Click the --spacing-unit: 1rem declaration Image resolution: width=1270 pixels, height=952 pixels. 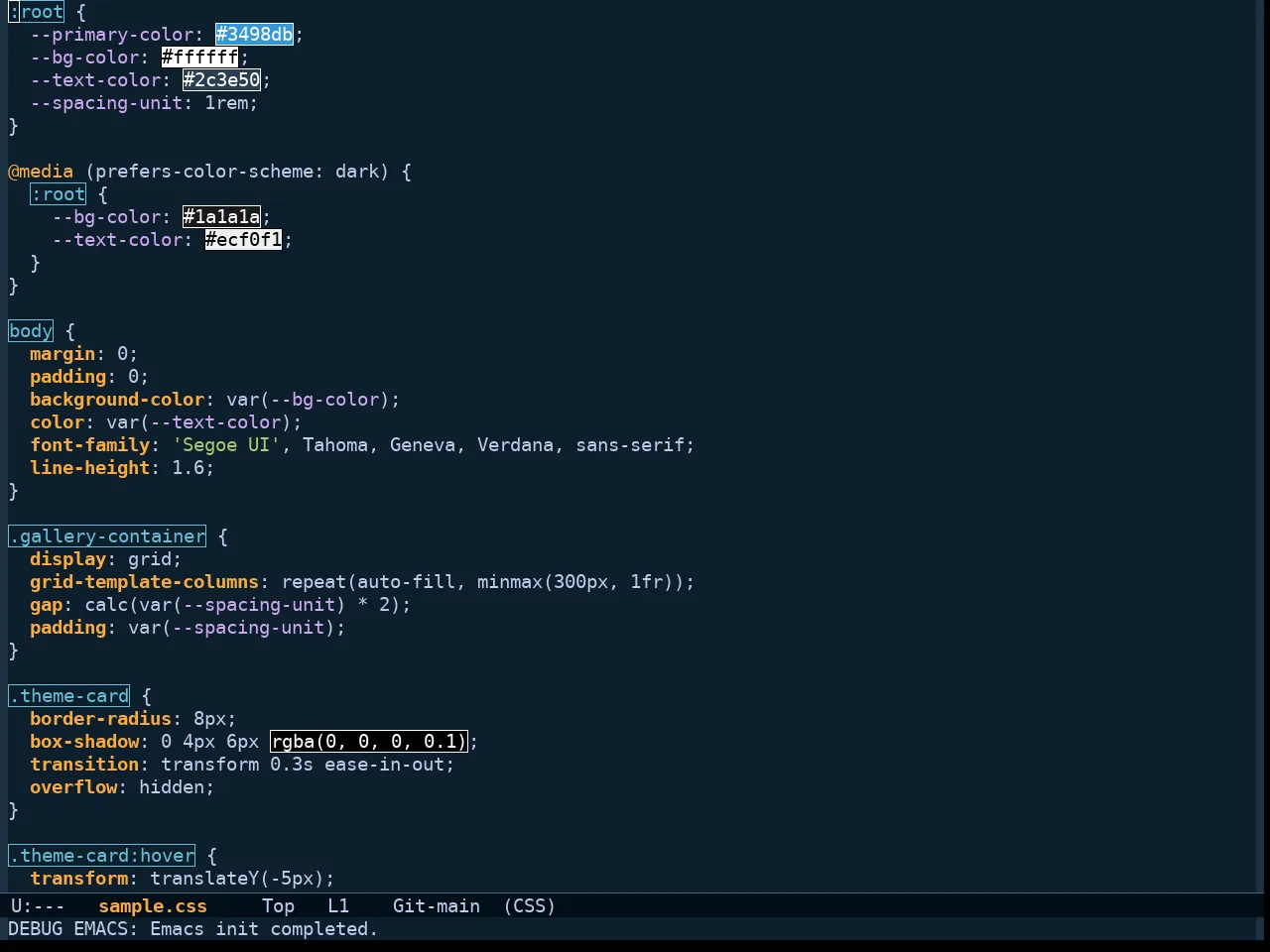pyautogui.click(x=144, y=103)
